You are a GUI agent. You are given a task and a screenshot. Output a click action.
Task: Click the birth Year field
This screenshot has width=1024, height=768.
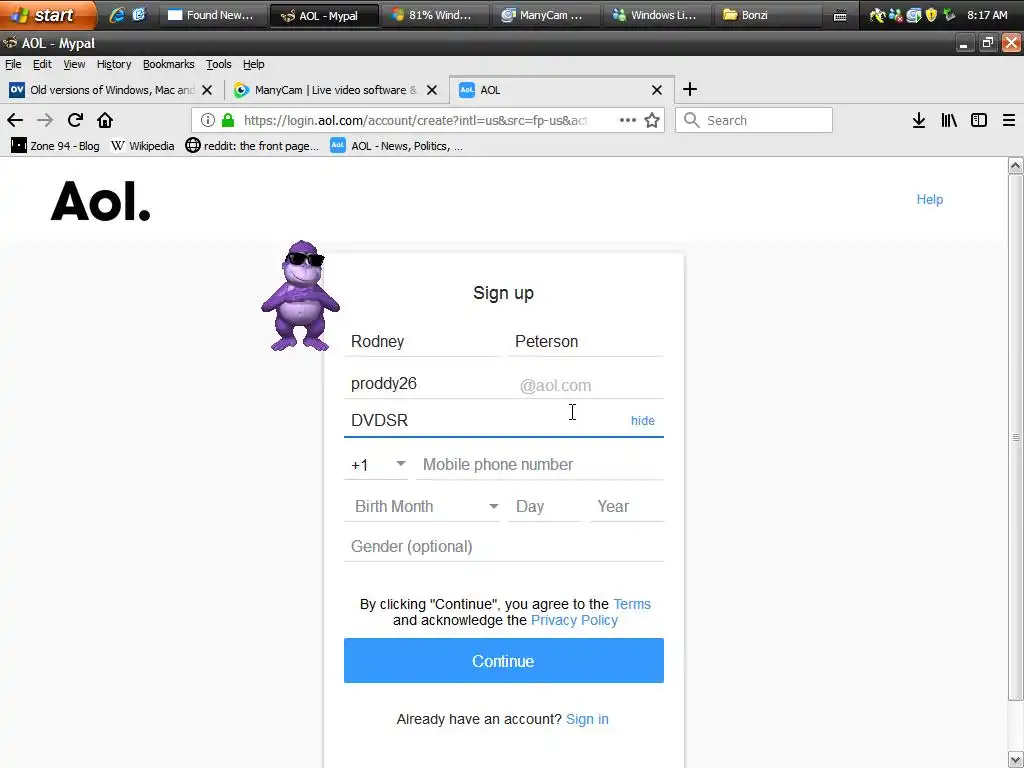coord(627,506)
